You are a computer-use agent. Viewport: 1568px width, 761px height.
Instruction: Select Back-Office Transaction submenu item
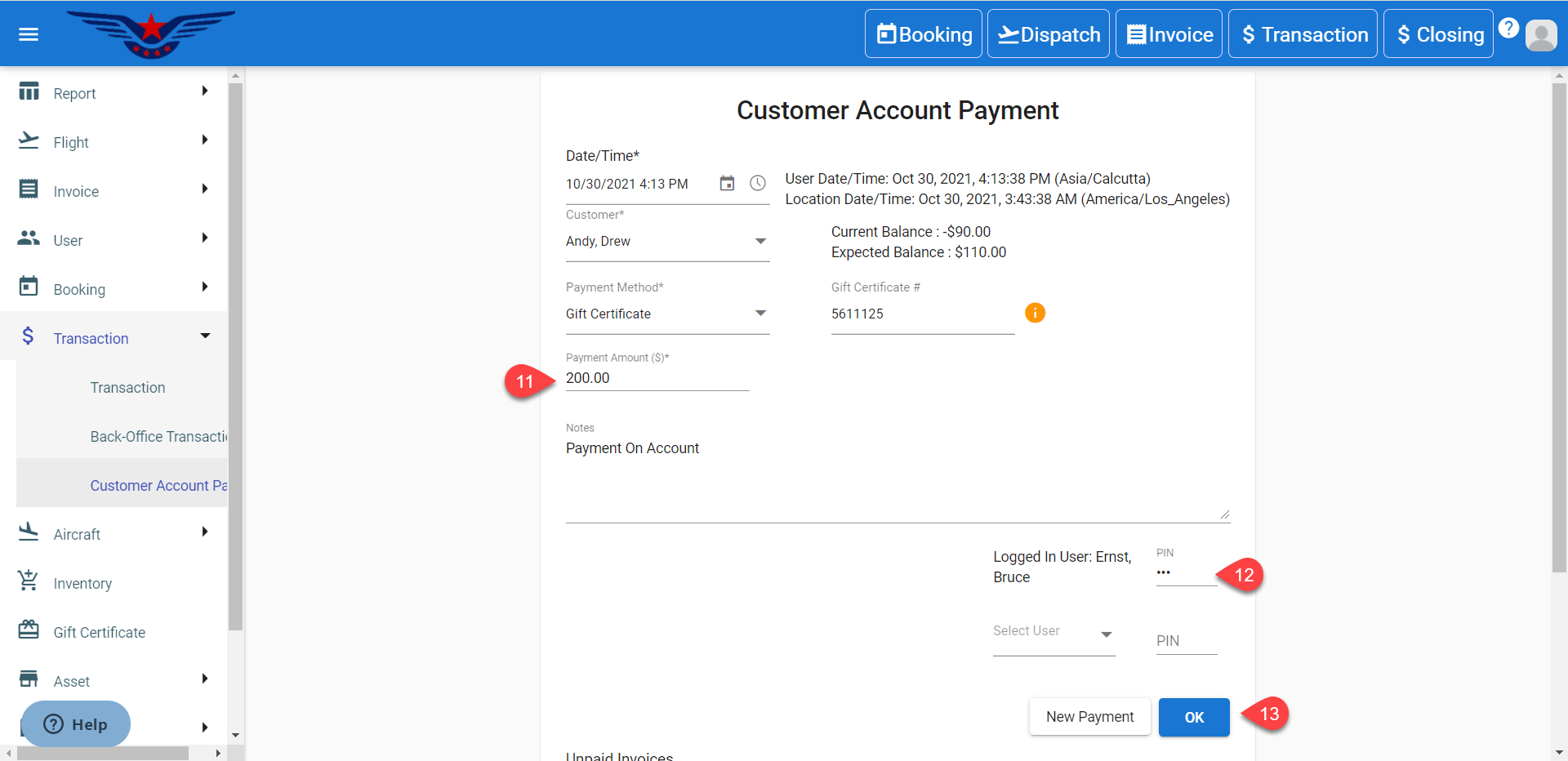click(158, 436)
